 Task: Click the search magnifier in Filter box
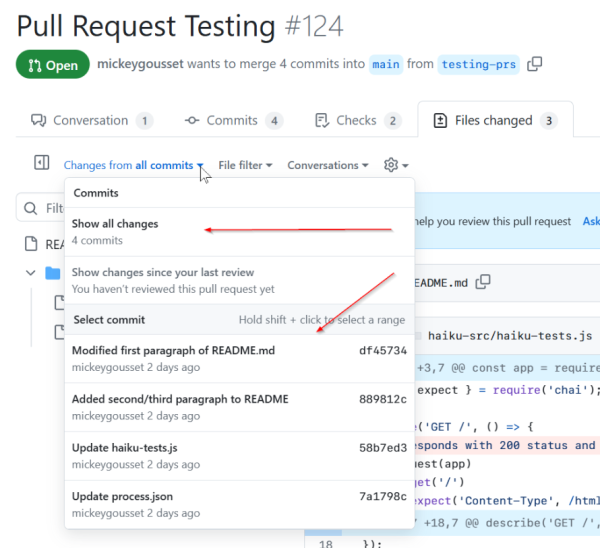coord(30,209)
